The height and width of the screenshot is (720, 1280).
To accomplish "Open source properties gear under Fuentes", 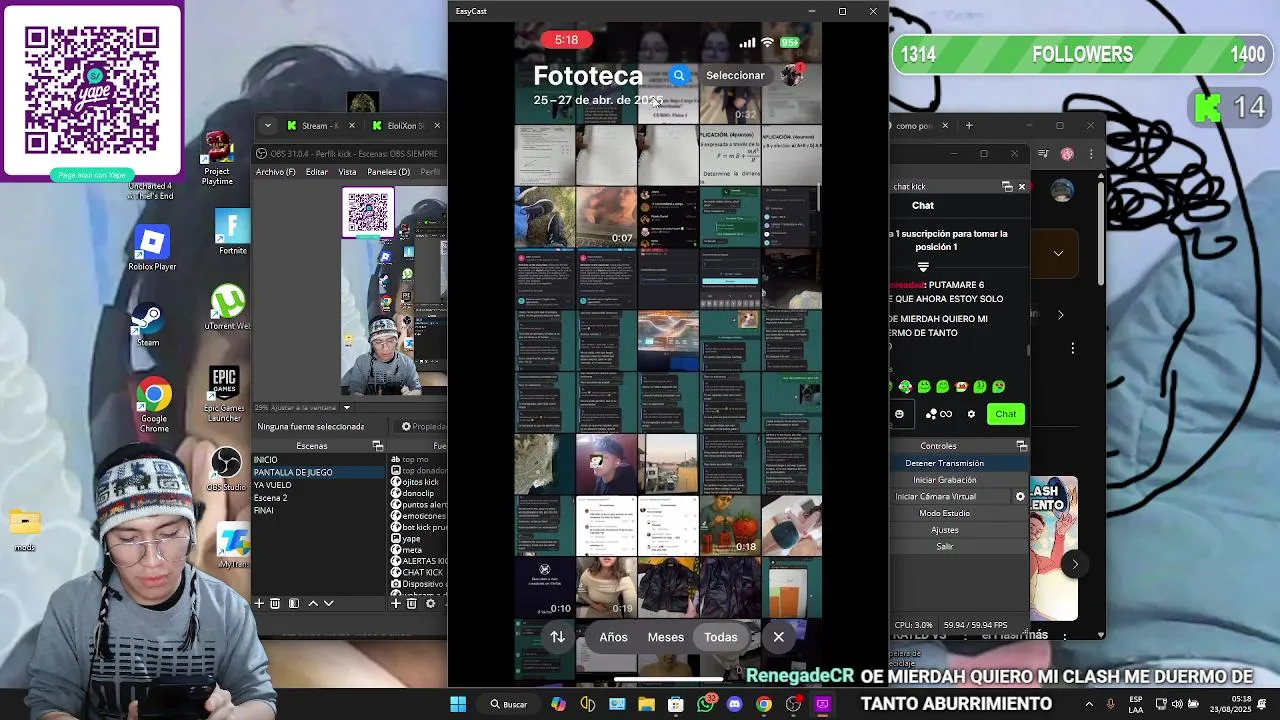I will coord(430,604).
